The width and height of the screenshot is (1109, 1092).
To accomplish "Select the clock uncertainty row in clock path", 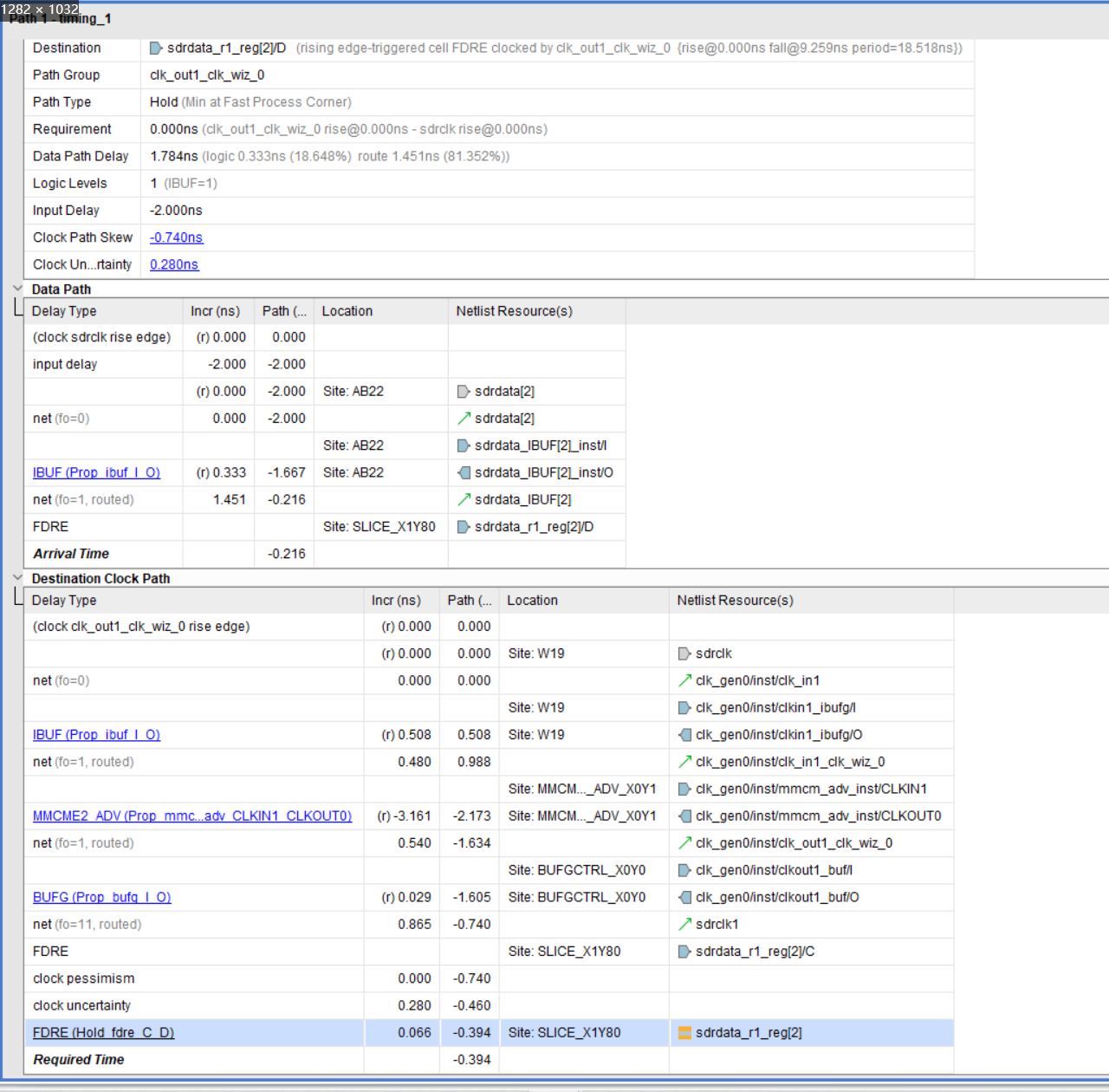I will (489, 1005).
